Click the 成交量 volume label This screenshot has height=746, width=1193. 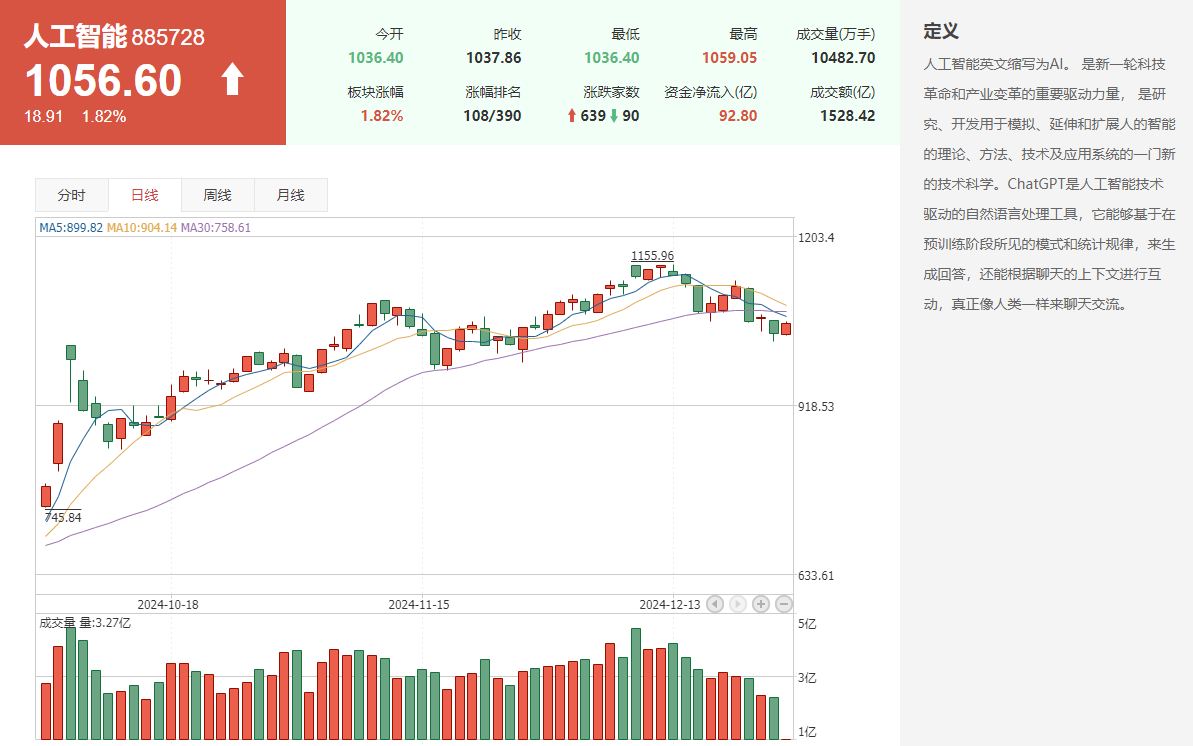pos(57,623)
